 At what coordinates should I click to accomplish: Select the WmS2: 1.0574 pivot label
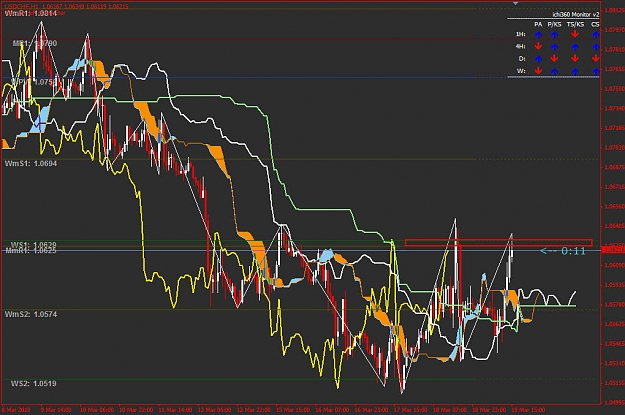point(31,315)
